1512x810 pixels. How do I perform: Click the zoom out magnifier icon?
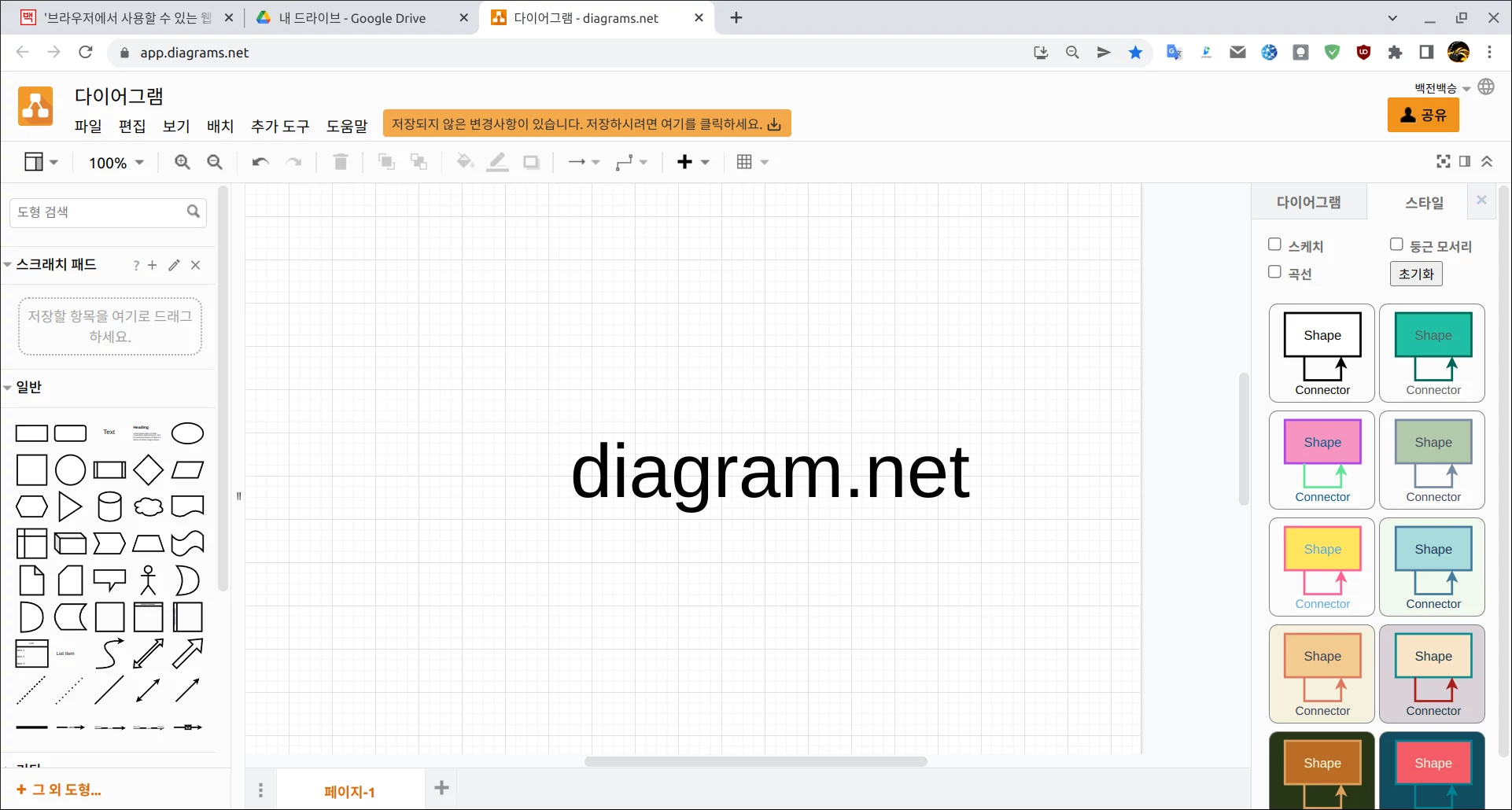[x=215, y=162]
